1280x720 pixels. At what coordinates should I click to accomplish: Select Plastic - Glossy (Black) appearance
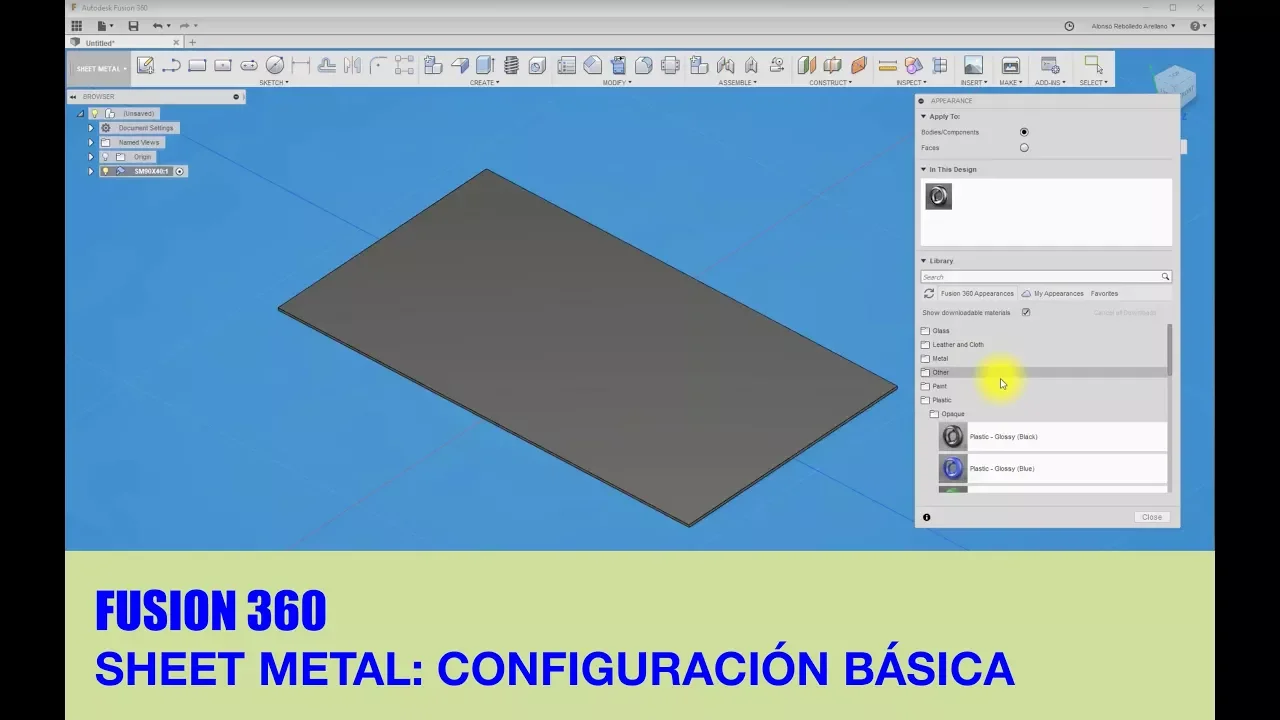tap(1052, 437)
